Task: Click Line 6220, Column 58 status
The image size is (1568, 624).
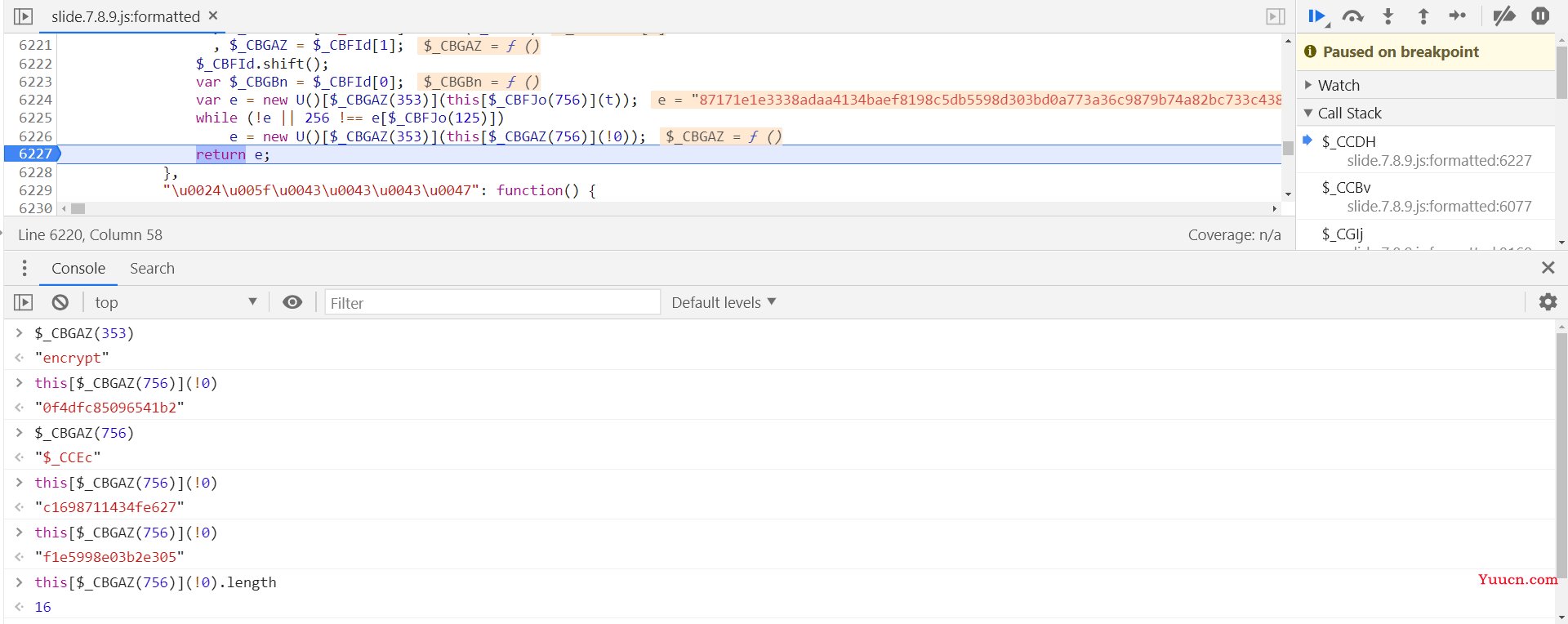Action: tap(90, 235)
